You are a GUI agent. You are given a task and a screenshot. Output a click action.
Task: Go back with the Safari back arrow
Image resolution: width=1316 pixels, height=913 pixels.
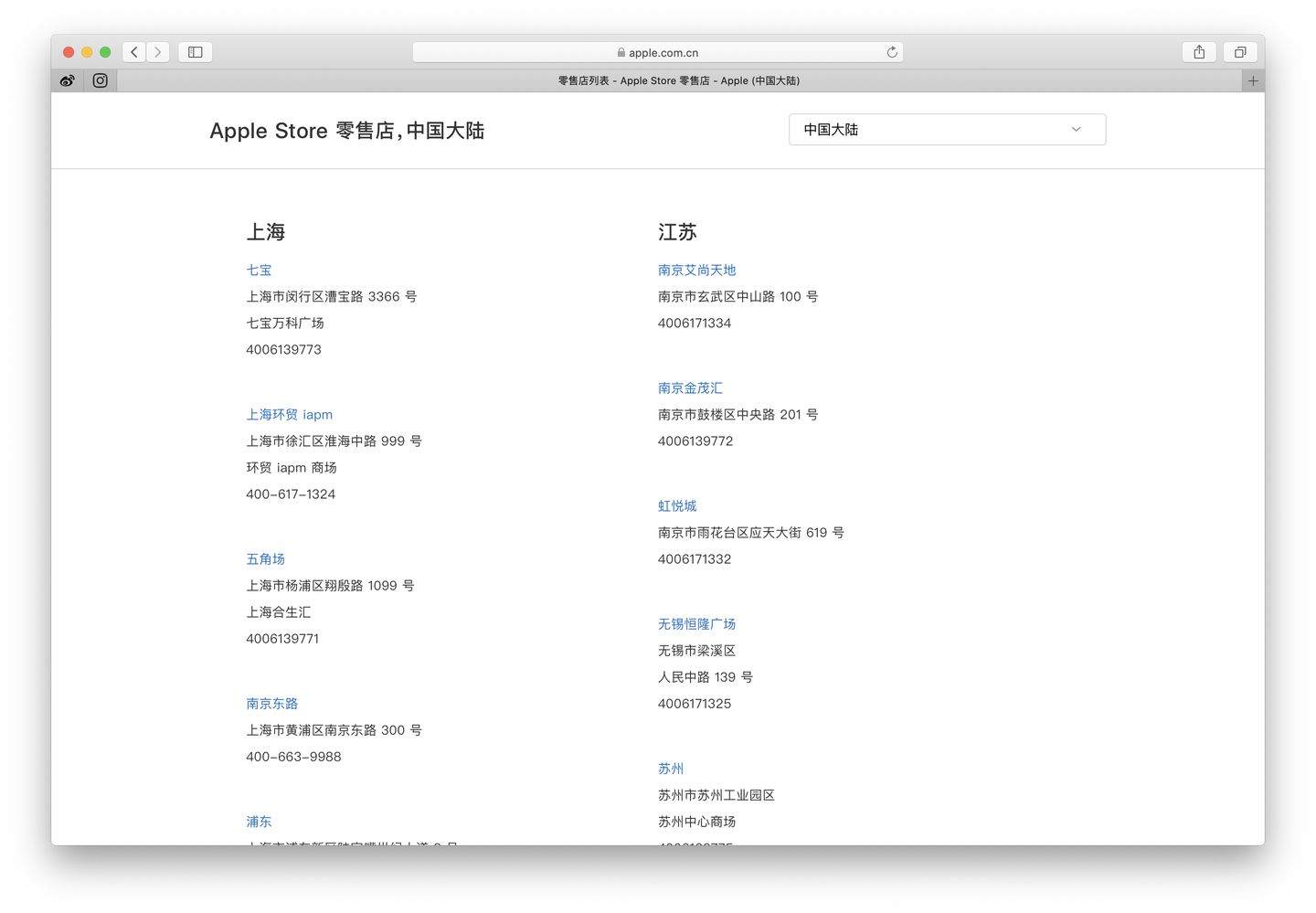tap(134, 52)
